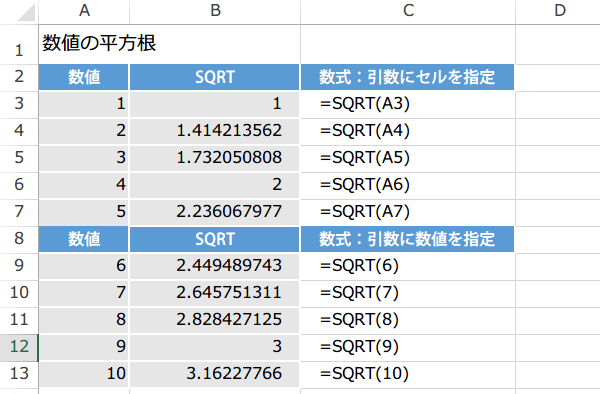
Task: Click cell B6 containing 2
Action: [x=214, y=185]
